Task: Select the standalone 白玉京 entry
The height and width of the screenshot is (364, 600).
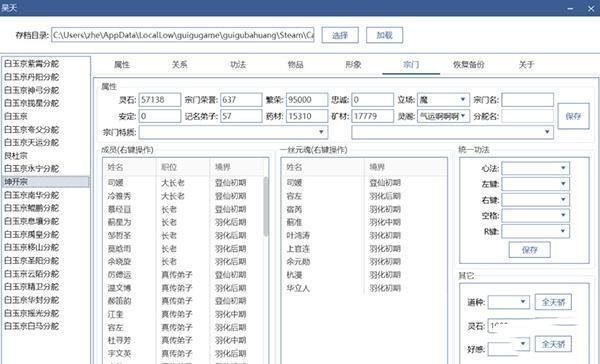Action: [45, 116]
